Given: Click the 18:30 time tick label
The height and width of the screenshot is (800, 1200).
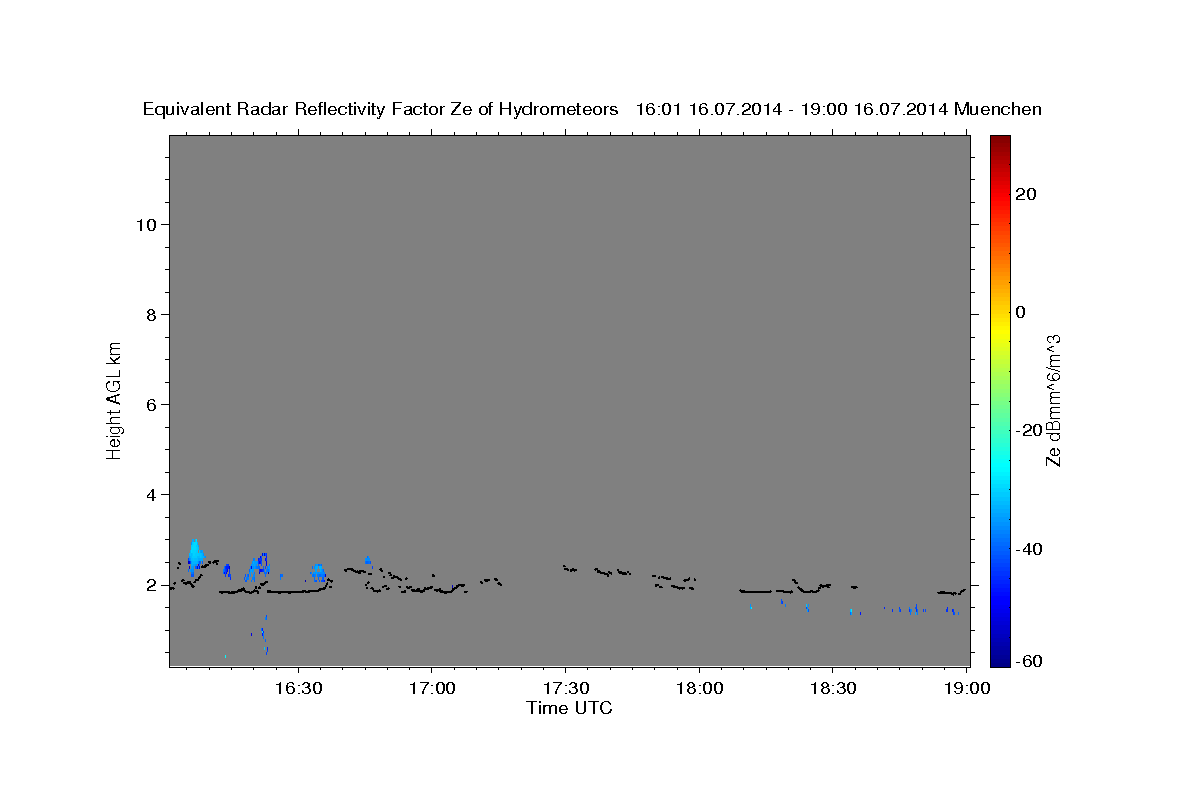Looking at the screenshot, I should 832,689.
